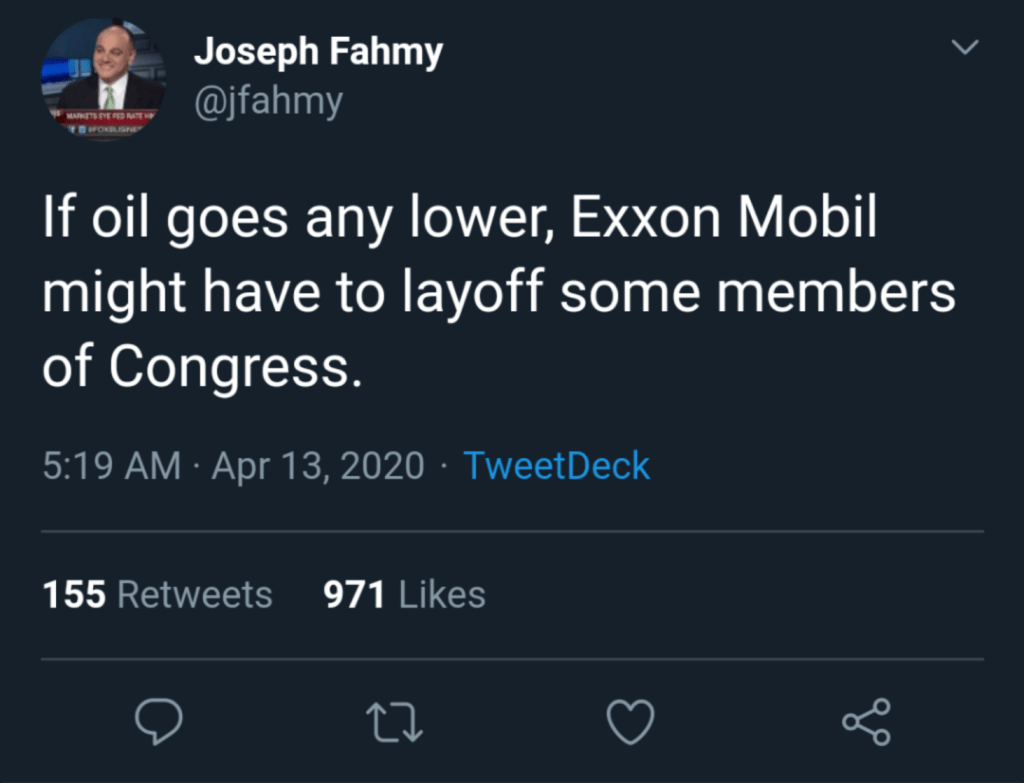
Task: Open the Joseph Fahmy display name
Action: (x=318, y=53)
